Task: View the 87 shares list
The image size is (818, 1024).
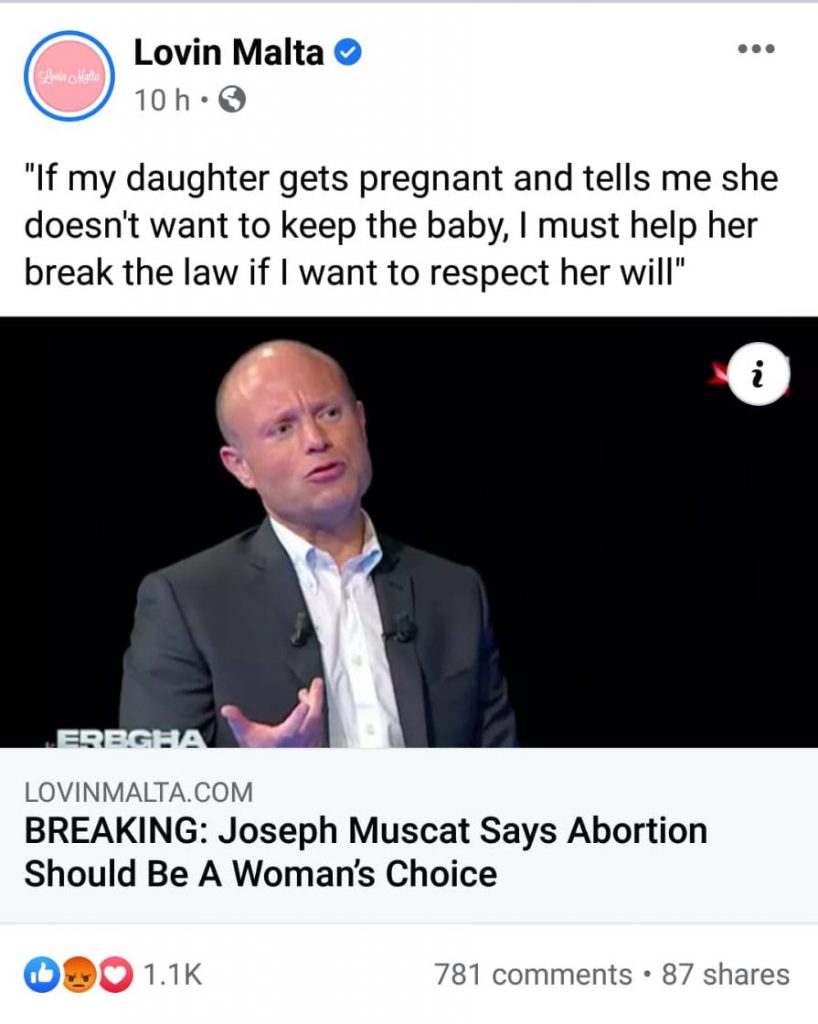Action: [725, 974]
